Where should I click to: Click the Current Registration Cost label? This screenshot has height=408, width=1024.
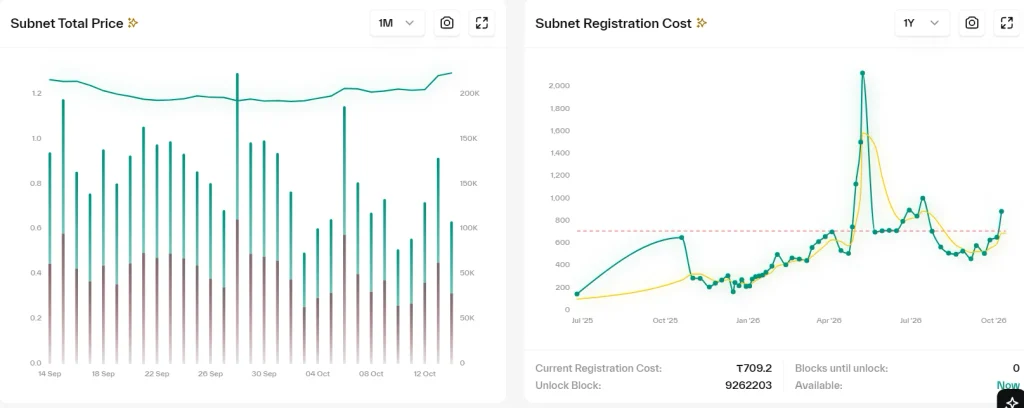[x=598, y=368]
